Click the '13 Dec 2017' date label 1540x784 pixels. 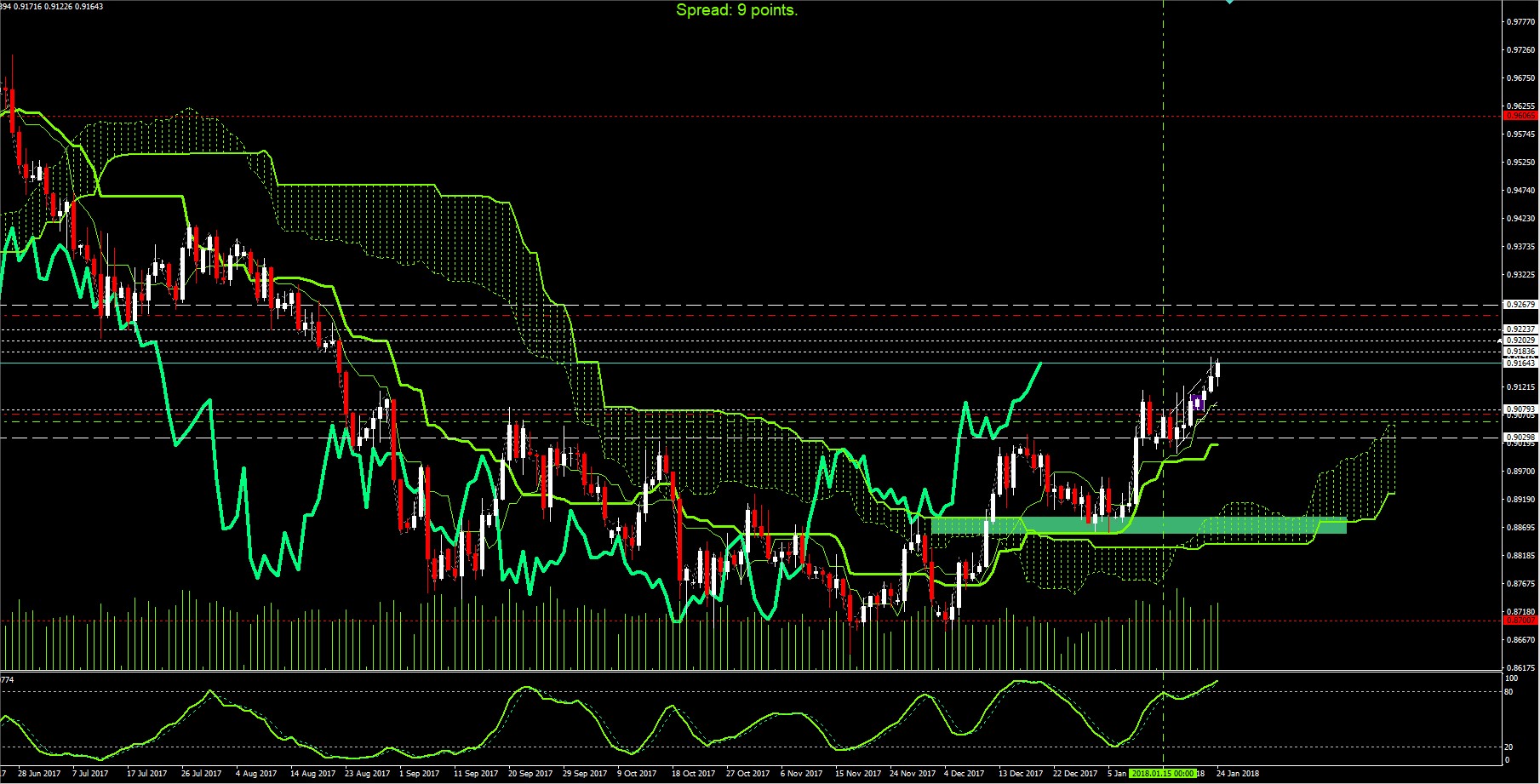click(x=1021, y=774)
